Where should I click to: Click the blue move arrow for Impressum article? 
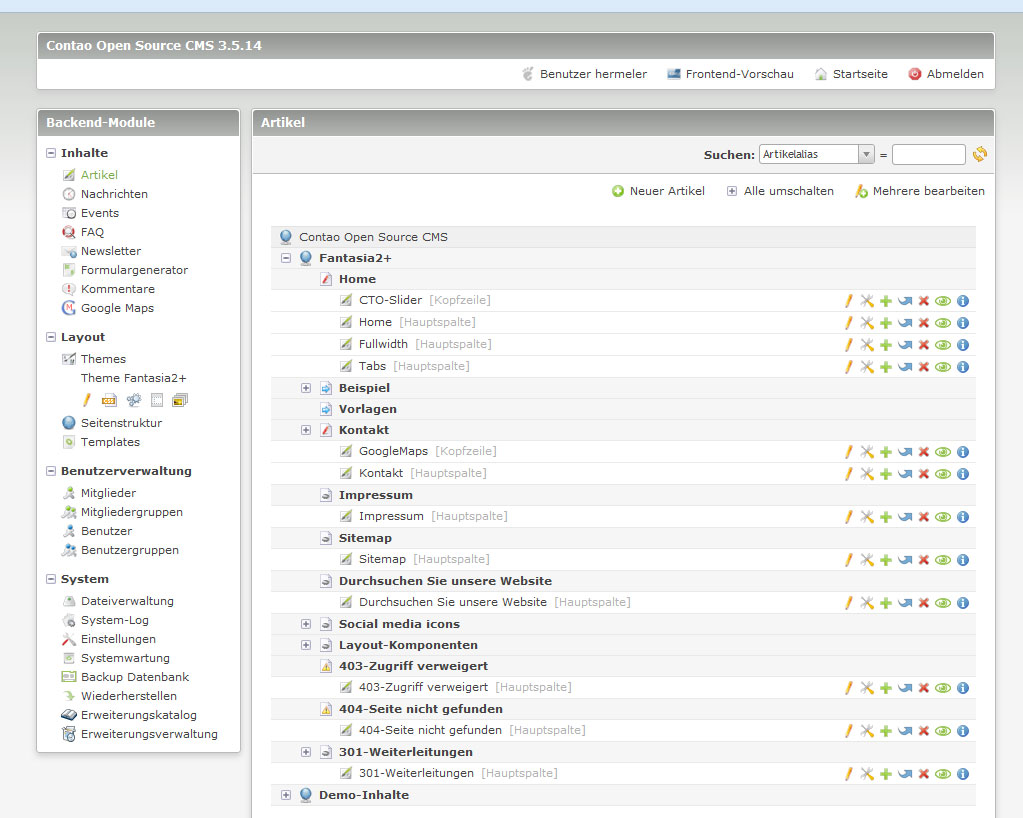[x=905, y=517]
